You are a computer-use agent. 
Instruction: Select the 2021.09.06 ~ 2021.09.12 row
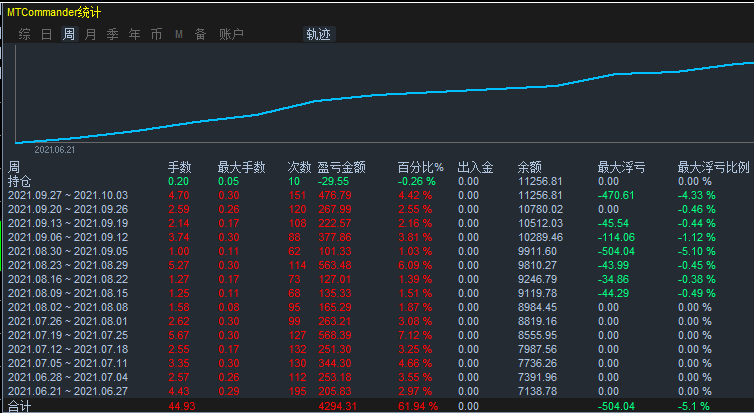[377, 237]
